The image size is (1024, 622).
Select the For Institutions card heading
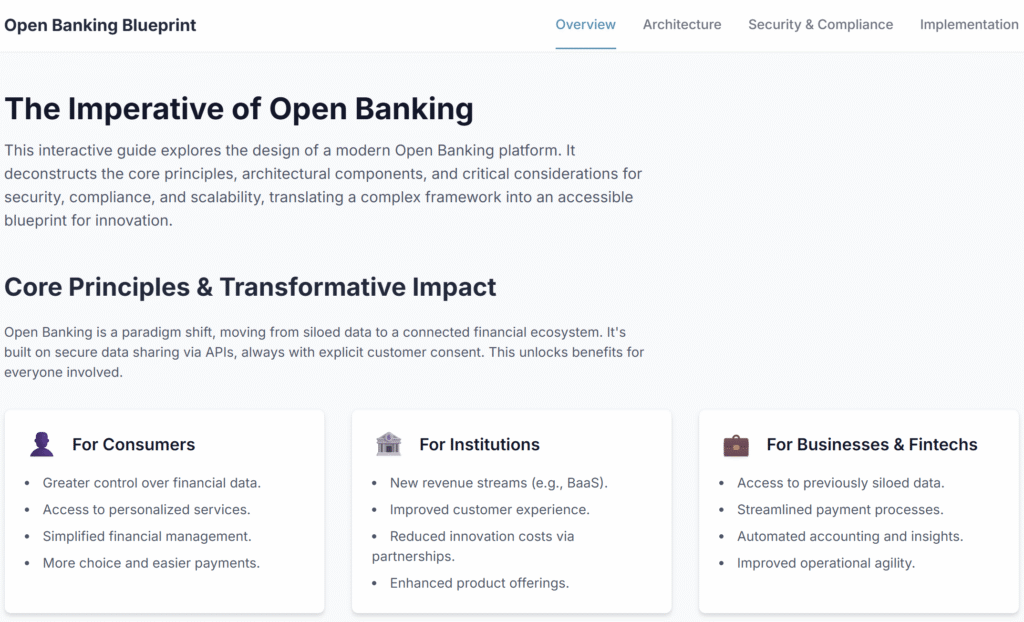479,444
